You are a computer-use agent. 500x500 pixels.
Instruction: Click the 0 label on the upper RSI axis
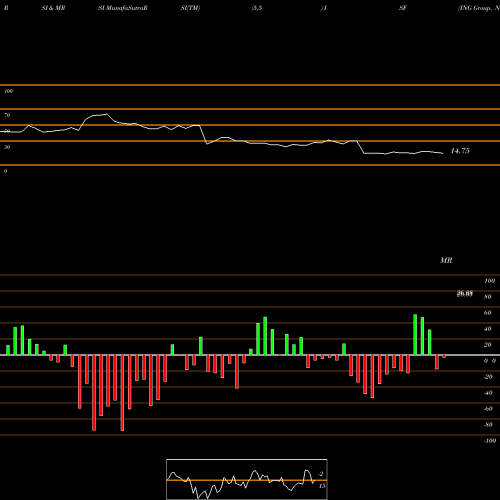tap(5, 171)
